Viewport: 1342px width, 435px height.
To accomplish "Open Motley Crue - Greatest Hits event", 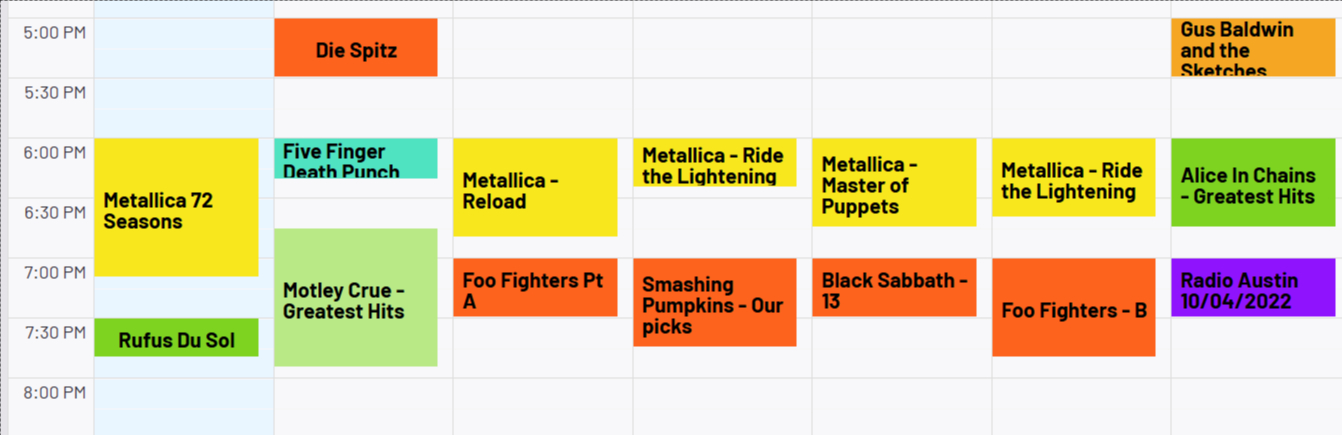I will pyautogui.click(x=356, y=298).
